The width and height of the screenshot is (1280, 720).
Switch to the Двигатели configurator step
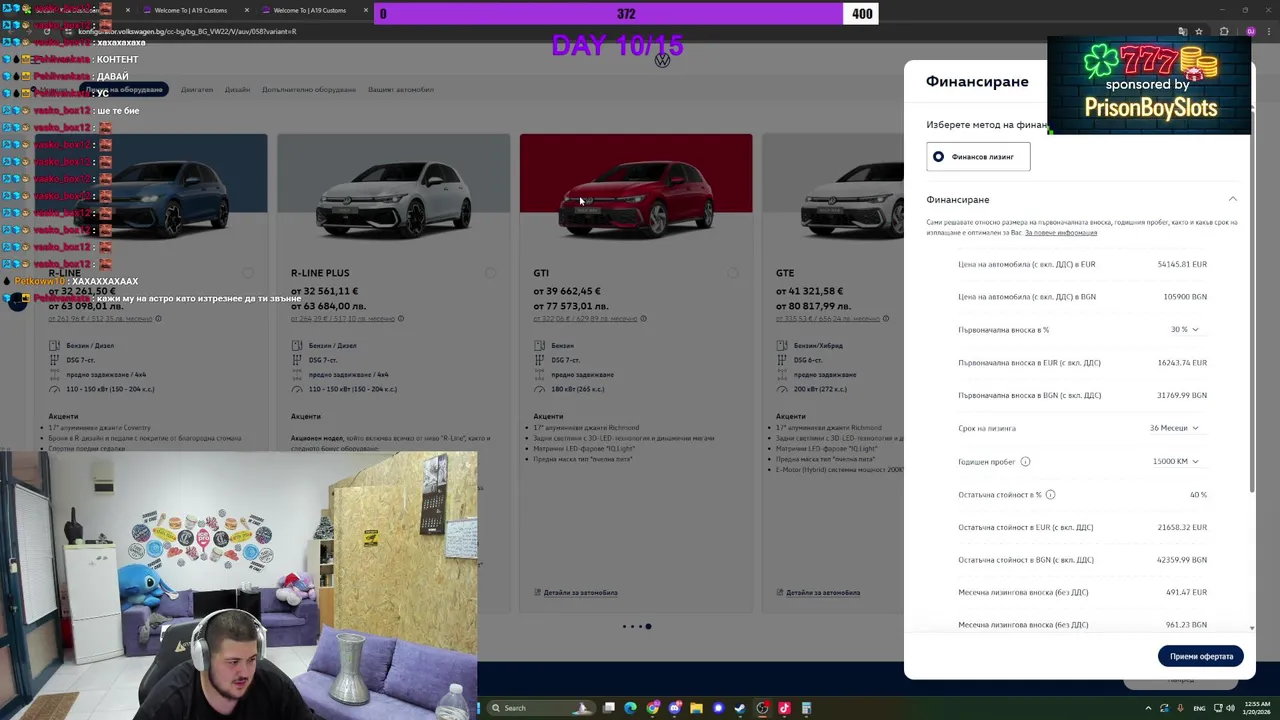[x=197, y=90]
